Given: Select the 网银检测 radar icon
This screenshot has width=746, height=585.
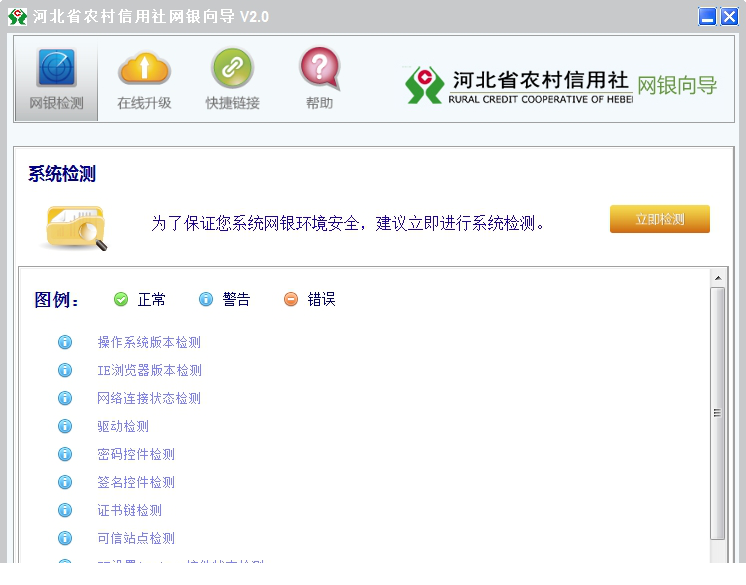Looking at the screenshot, I should click(57, 68).
